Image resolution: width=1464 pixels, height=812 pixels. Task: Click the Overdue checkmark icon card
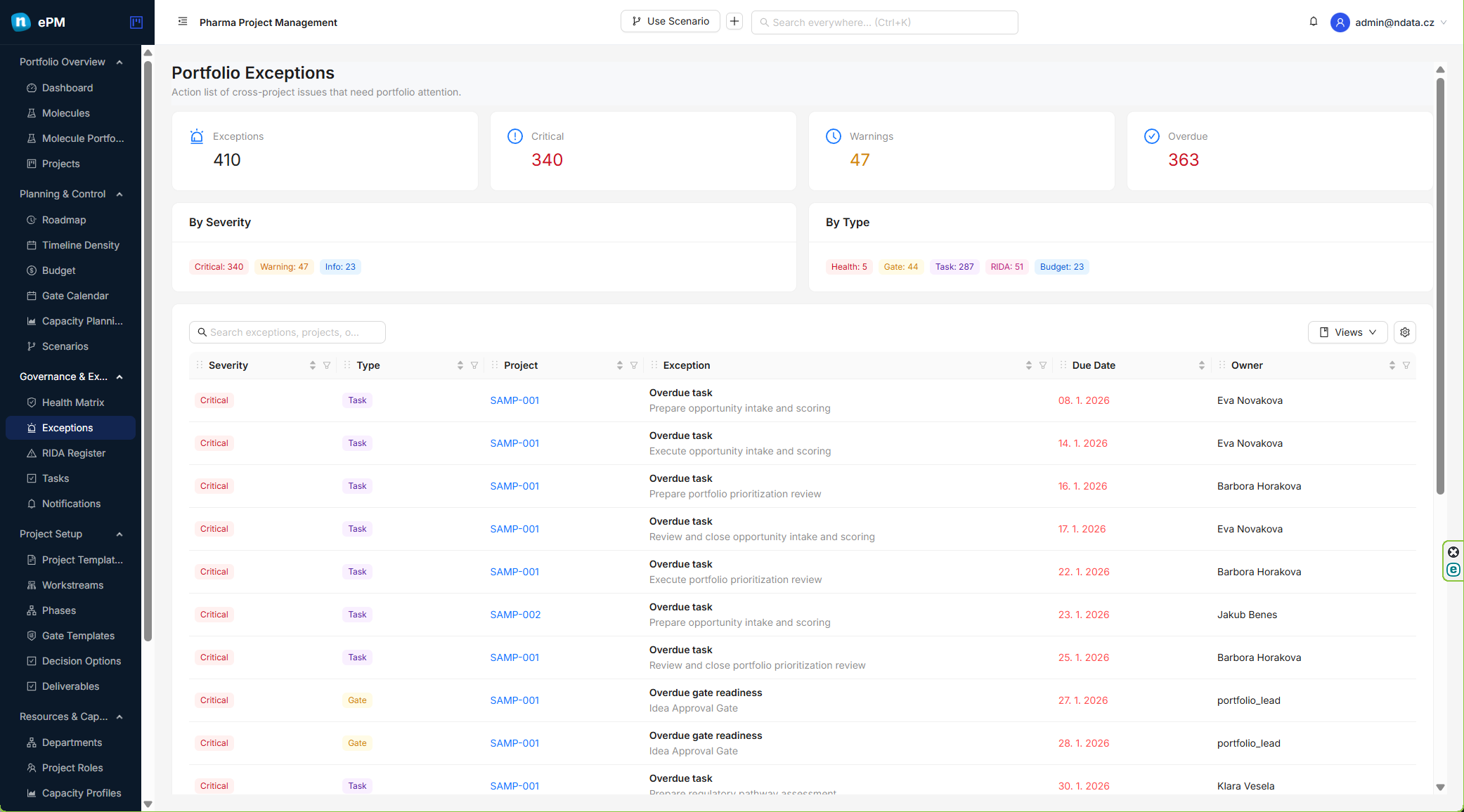[1152, 136]
